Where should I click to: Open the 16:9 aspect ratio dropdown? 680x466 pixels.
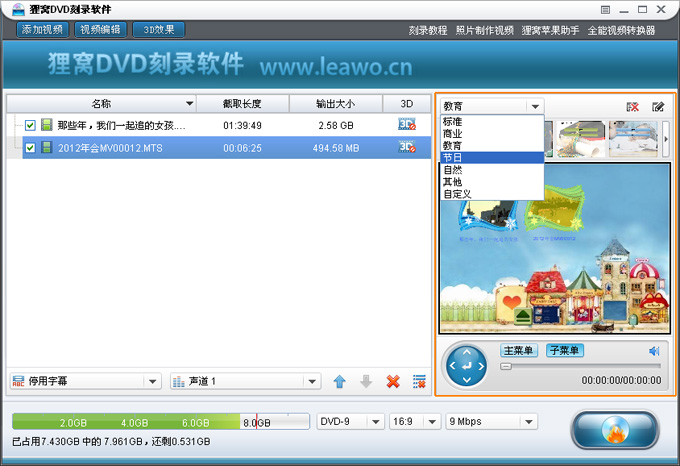point(415,421)
